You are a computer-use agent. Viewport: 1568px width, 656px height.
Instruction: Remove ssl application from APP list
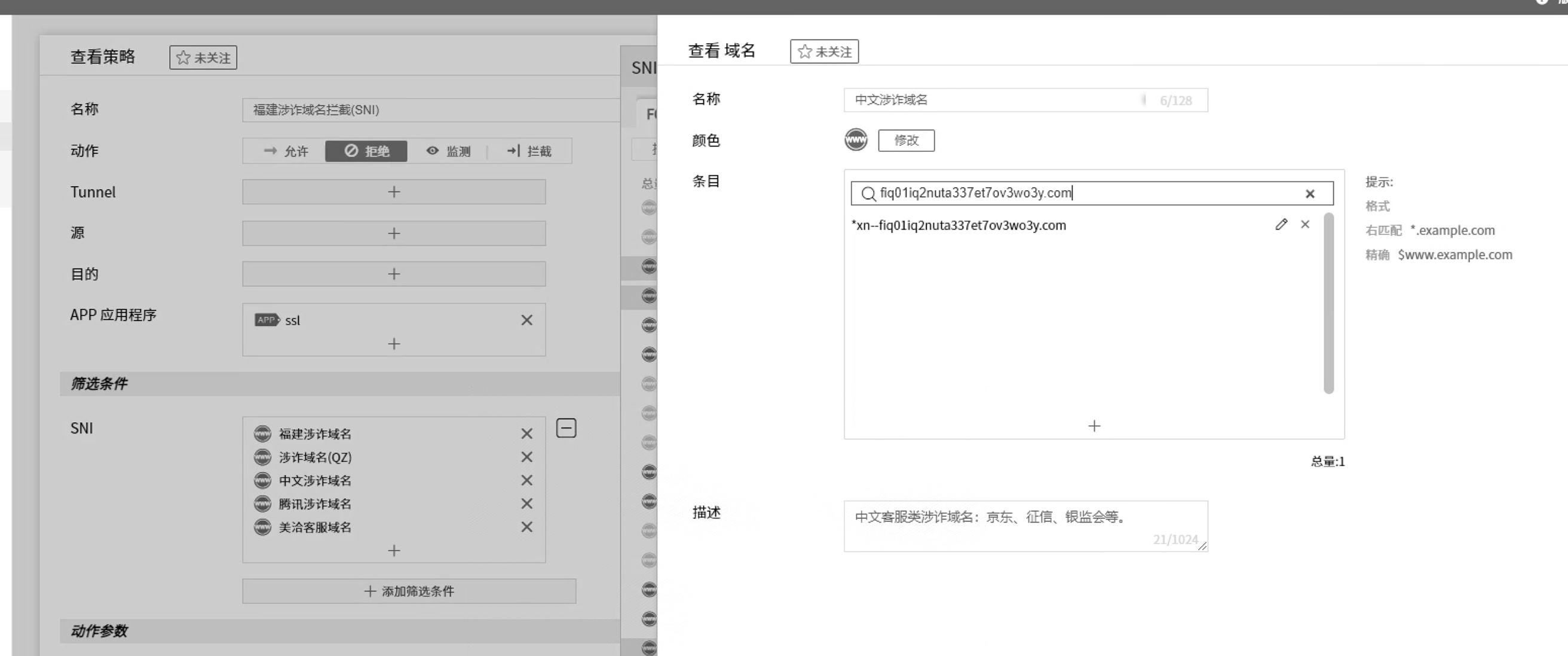coord(526,321)
